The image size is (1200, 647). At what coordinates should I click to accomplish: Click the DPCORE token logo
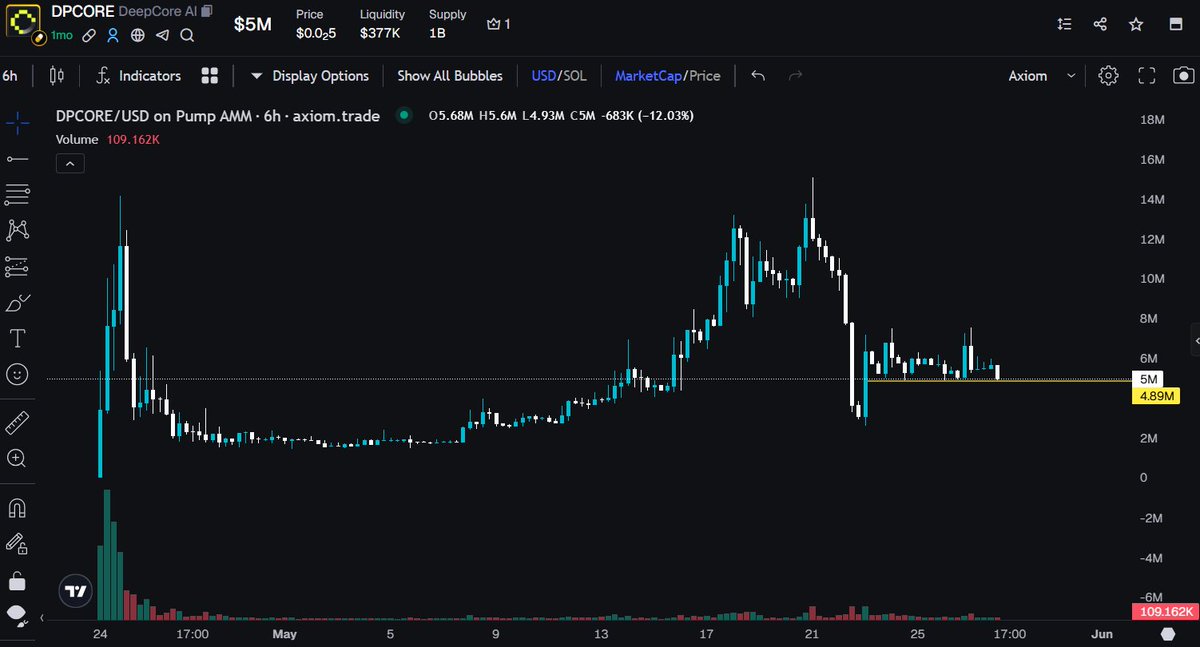[25, 22]
